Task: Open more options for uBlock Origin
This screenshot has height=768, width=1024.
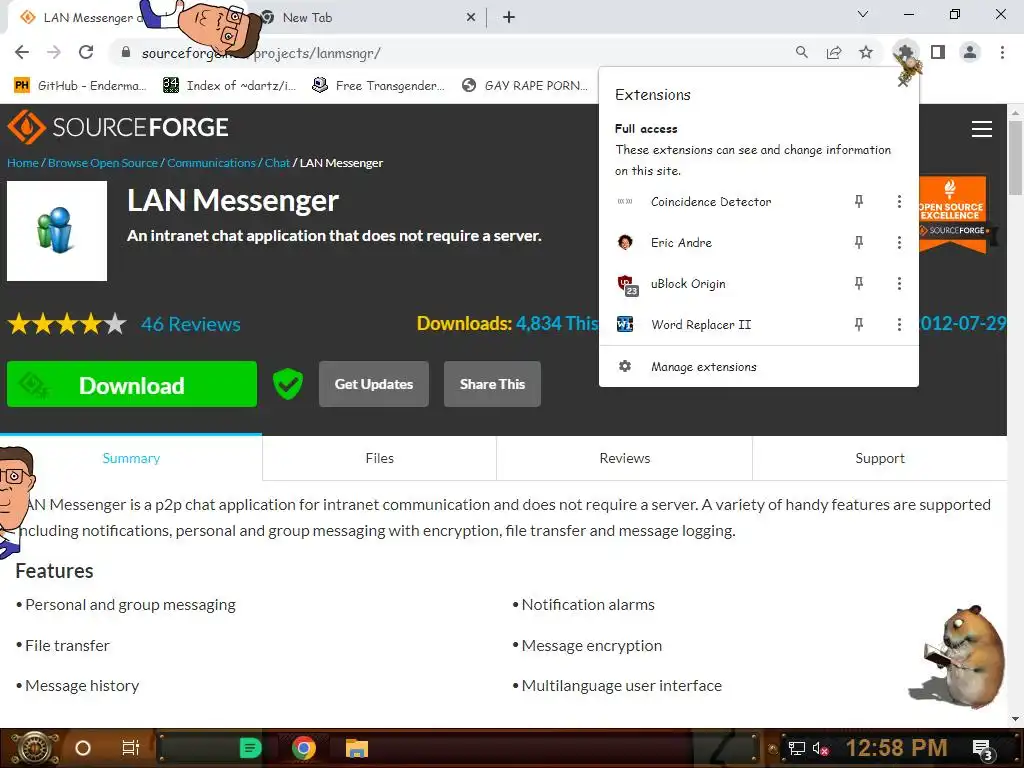Action: pos(899,283)
